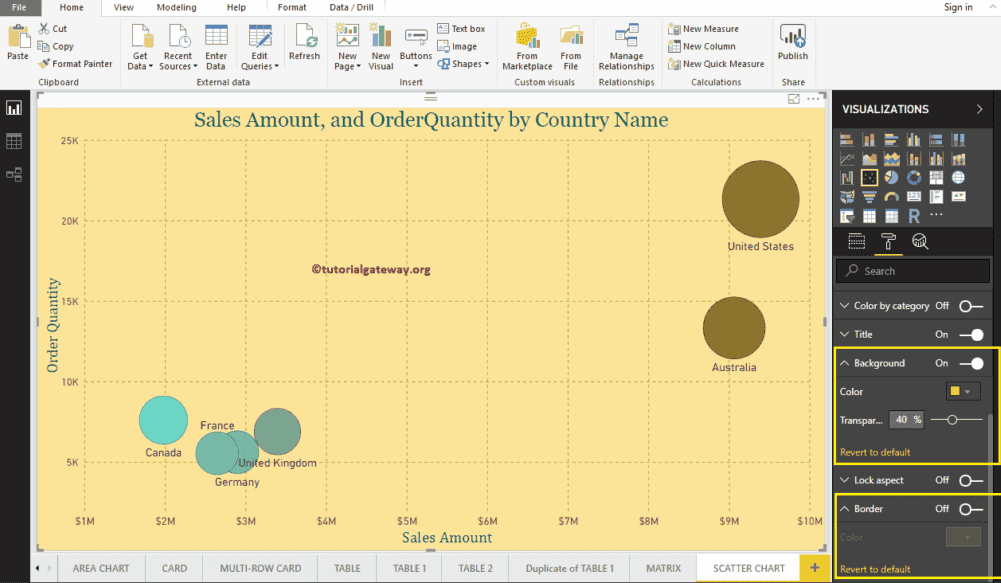Pick the Gauge visualization icon
Image resolution: width=1001 pixels, height=583 pixels.
892,197
